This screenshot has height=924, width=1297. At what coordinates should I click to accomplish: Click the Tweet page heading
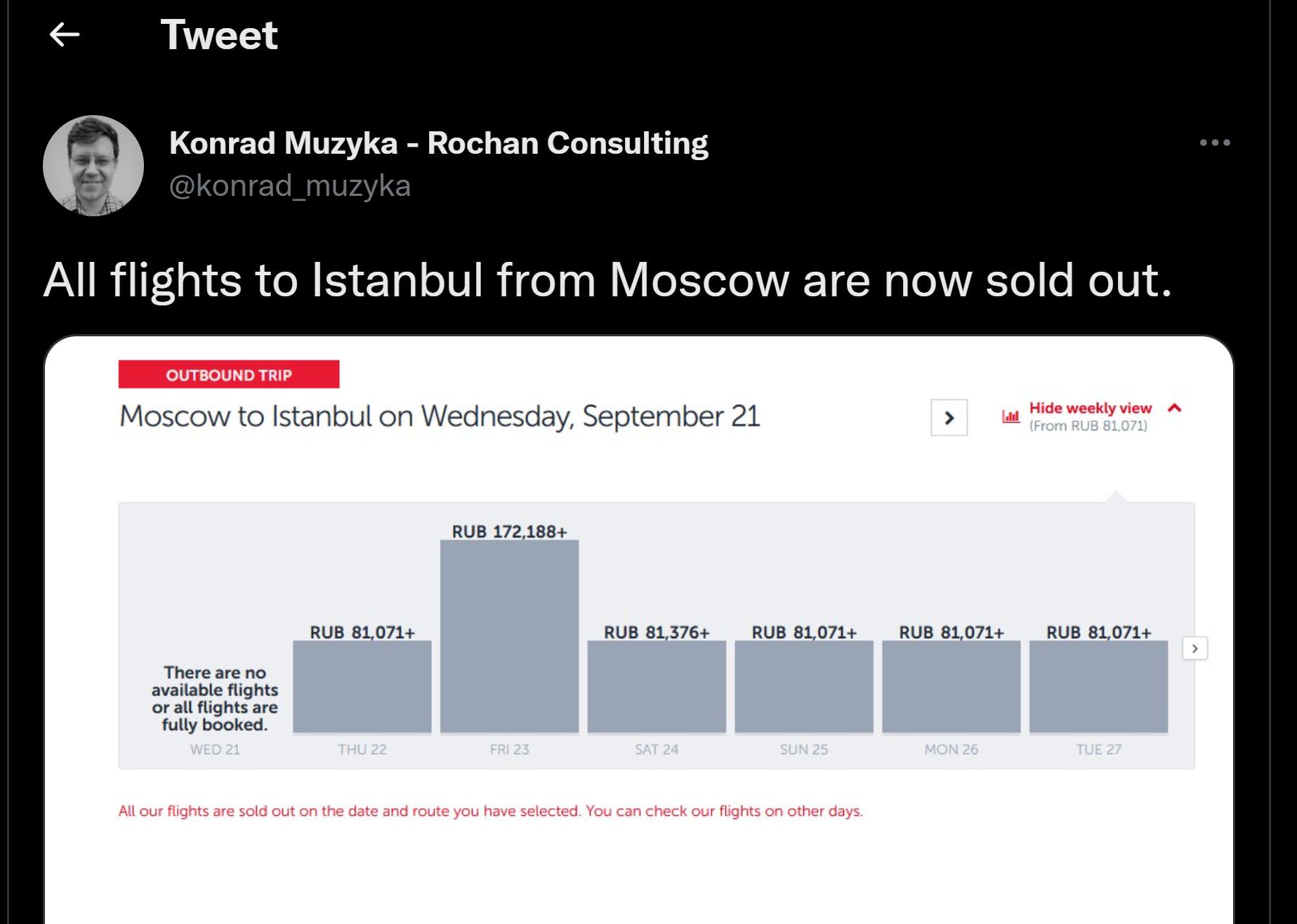[219, 34]
